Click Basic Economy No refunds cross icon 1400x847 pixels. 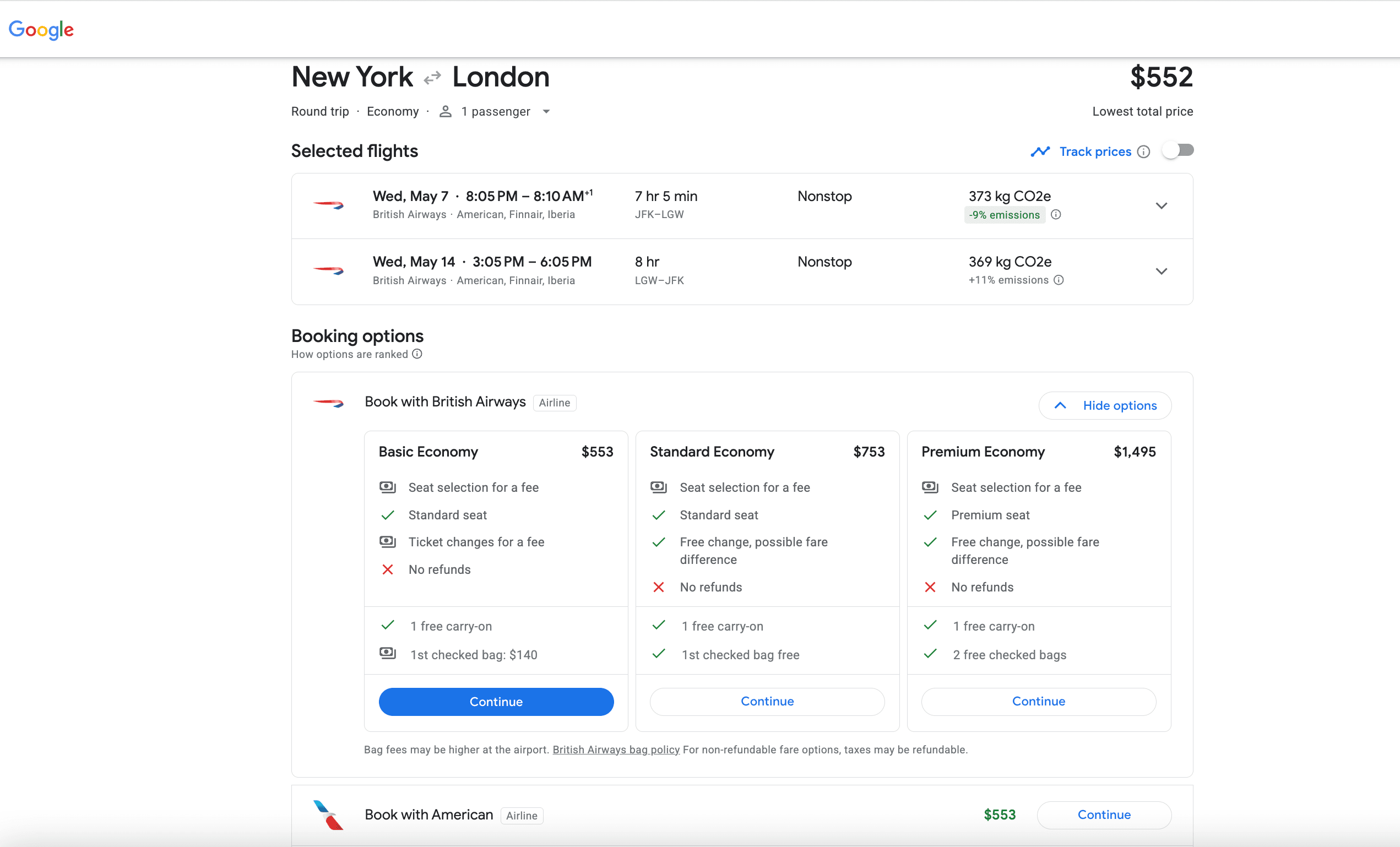tap(388, 569)
